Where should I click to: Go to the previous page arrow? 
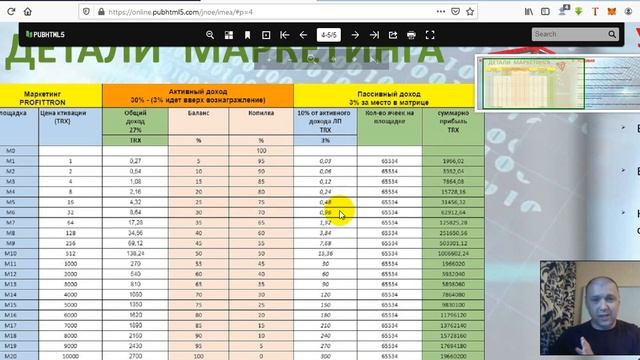(x=303, y=35)
